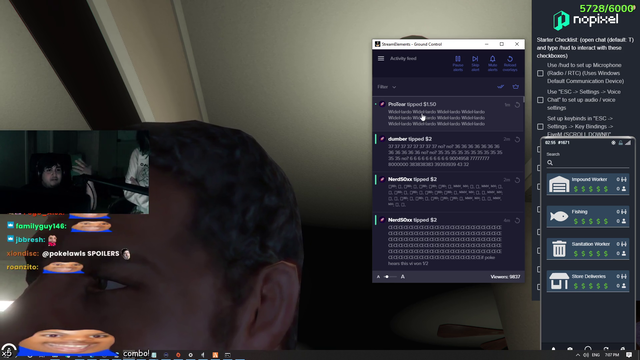Adjust the activity feed font size slider

pos(390,277)
